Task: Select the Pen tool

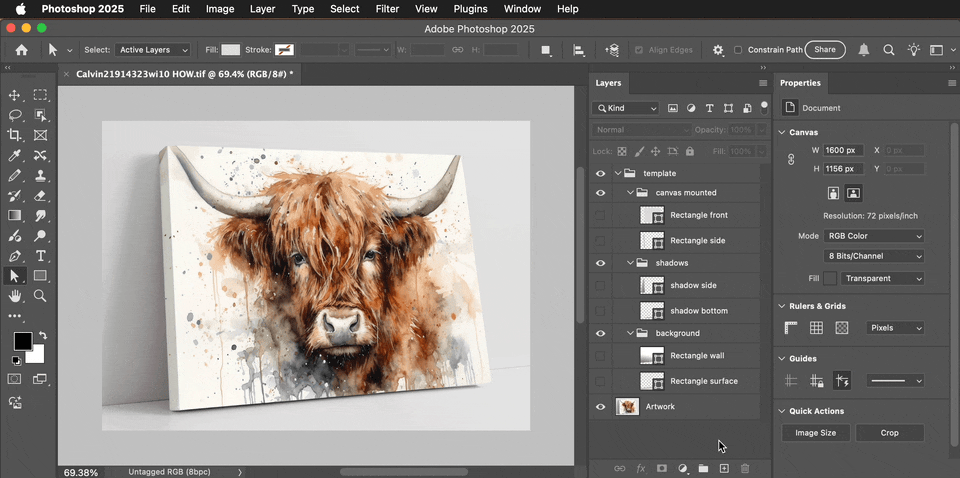Action: tap(15, 256)
